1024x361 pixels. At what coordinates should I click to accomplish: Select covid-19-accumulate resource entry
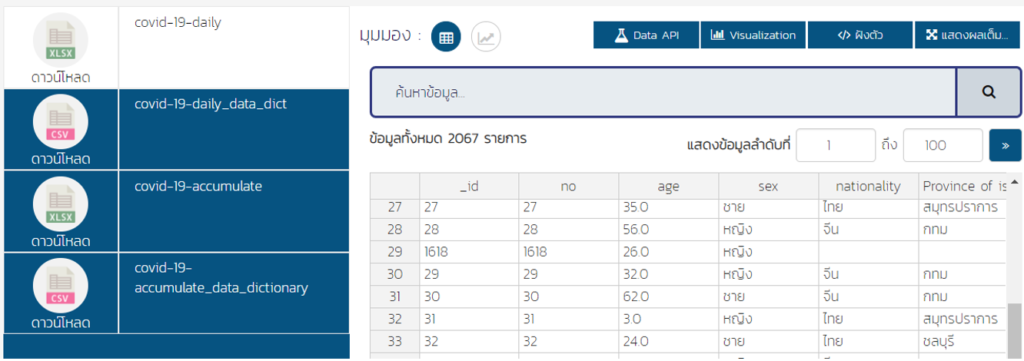coord(198,186)
